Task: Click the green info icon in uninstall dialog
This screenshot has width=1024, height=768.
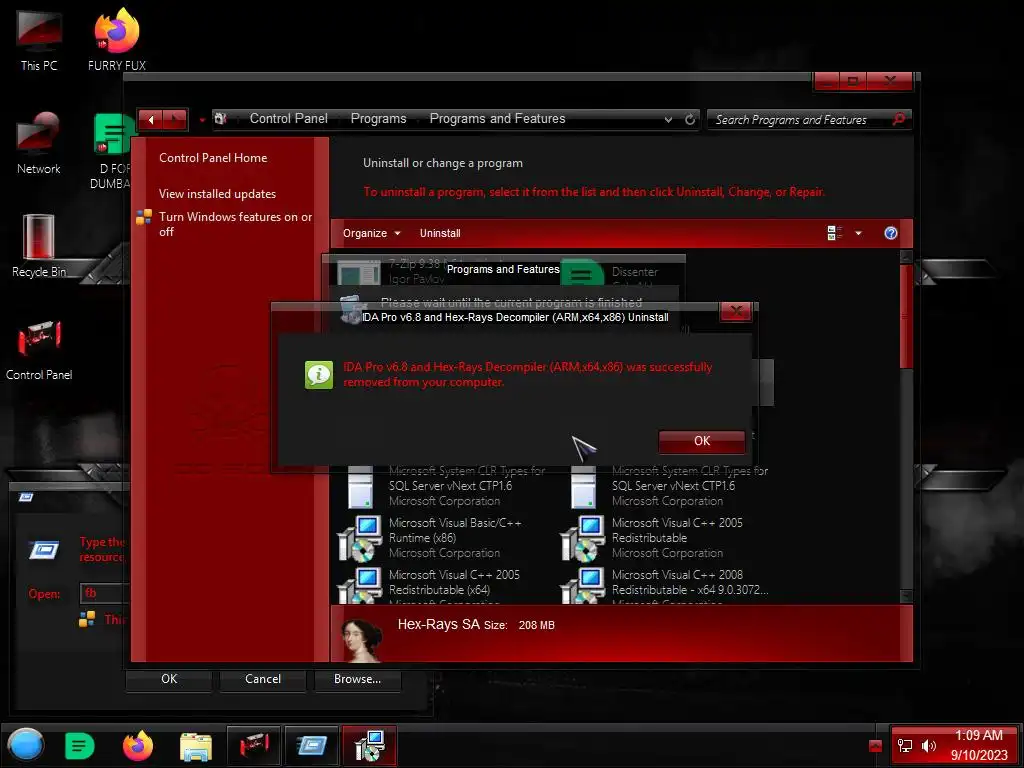Action: [x=319, y=374]
